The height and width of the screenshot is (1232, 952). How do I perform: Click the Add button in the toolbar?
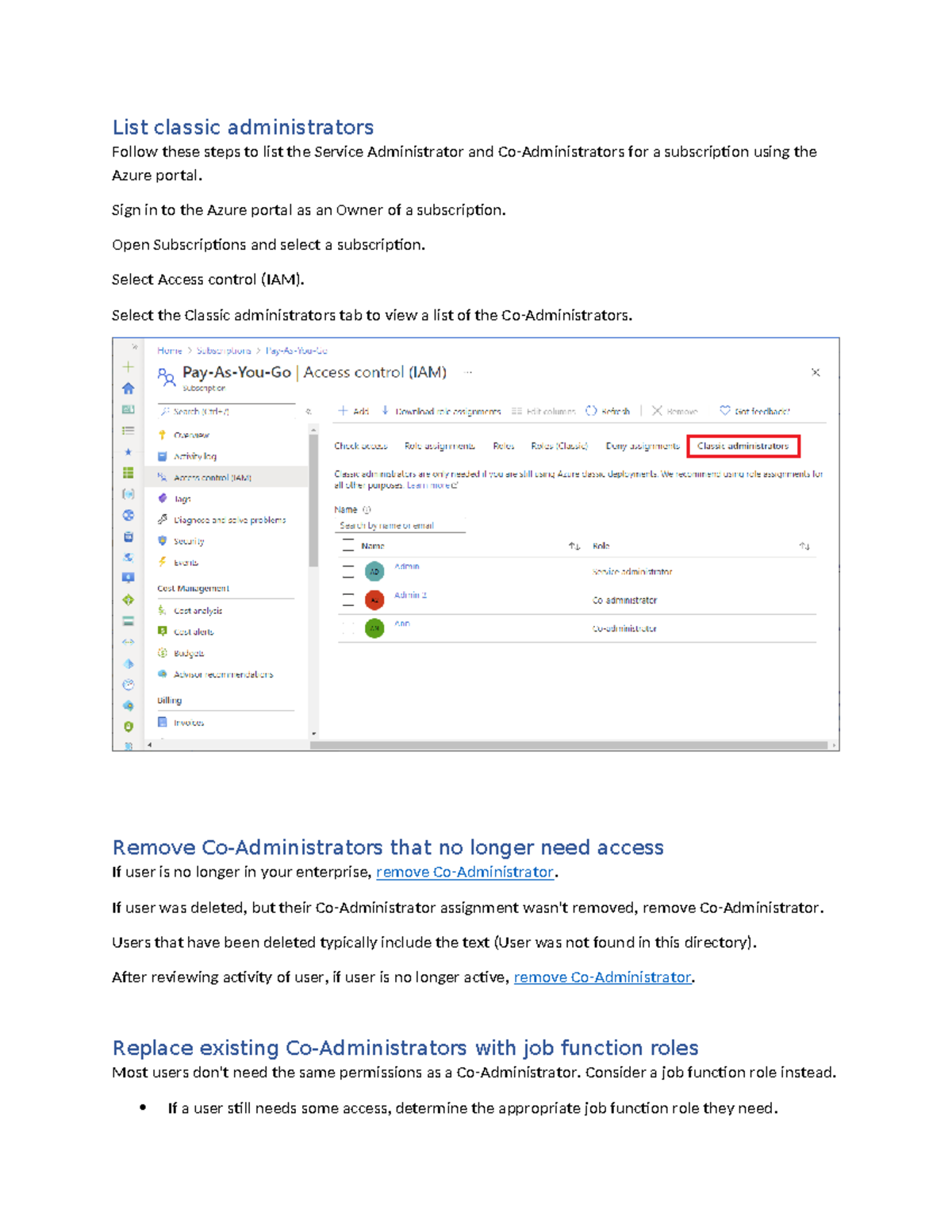[x=354, y=411]
